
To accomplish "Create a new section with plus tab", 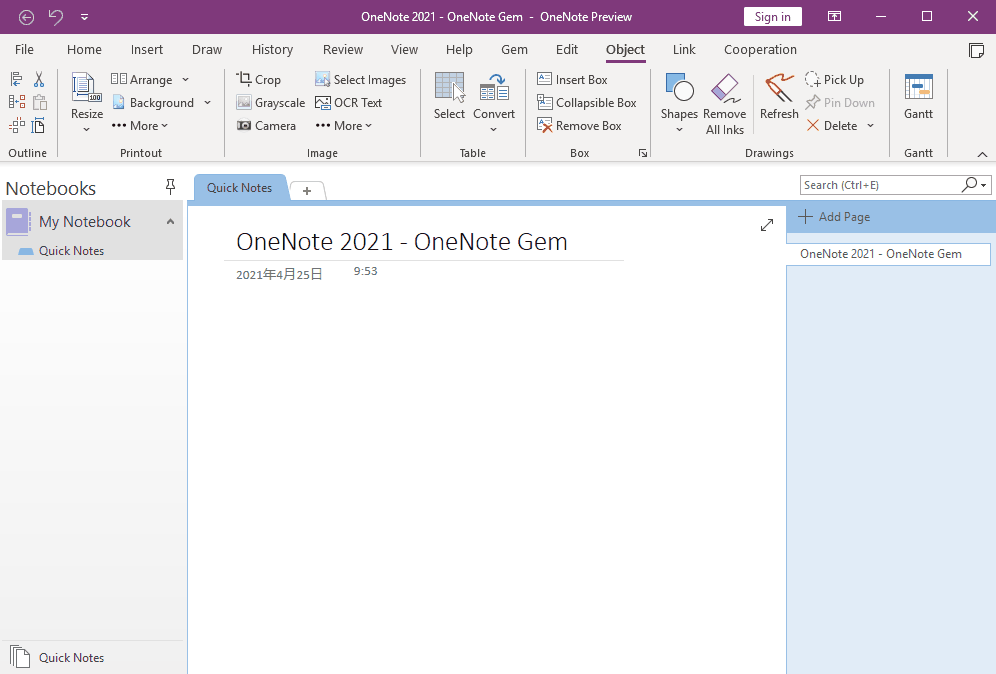I will tap(307, 191).
